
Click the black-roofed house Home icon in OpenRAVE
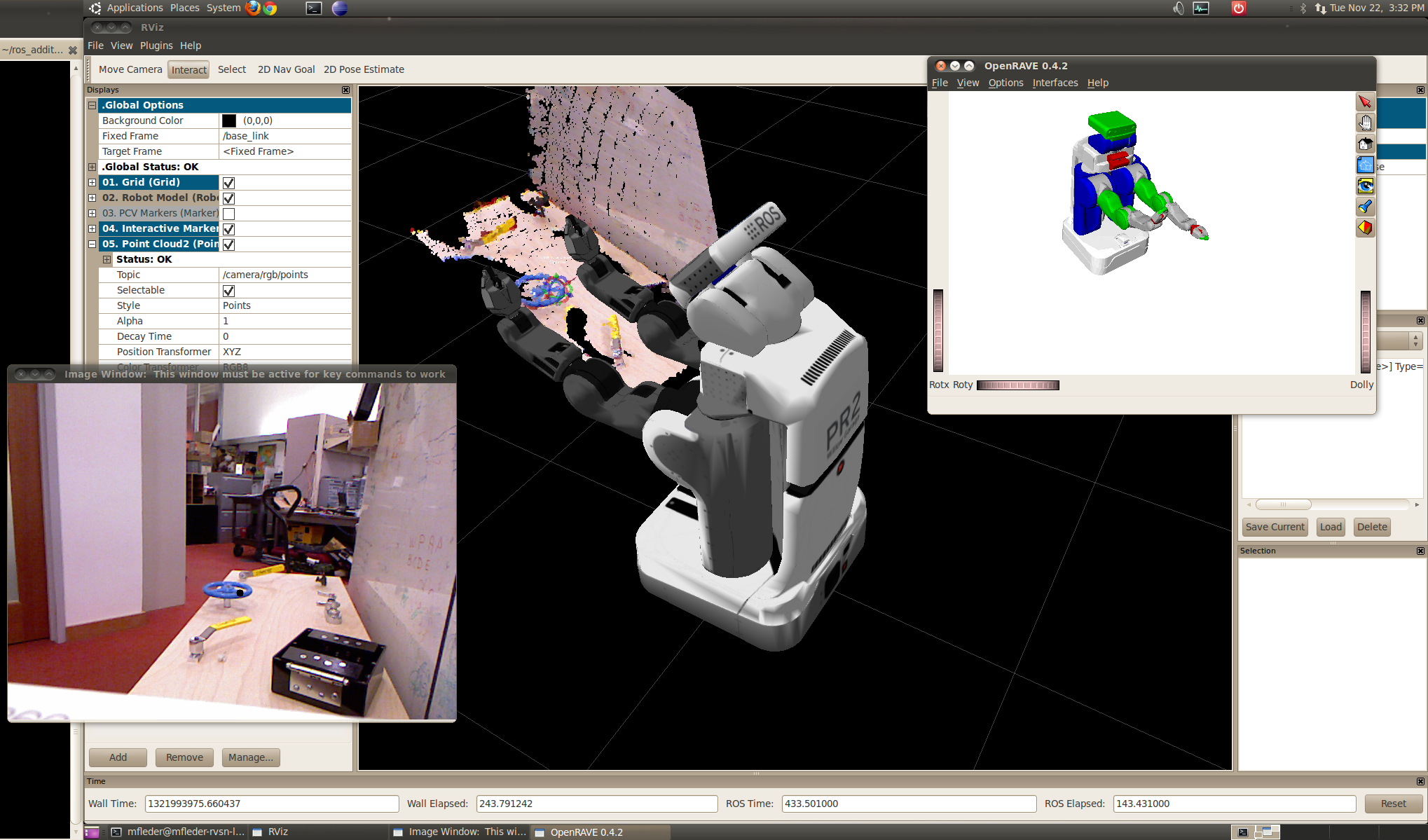pyautogui.click(x=1365, y=144)
